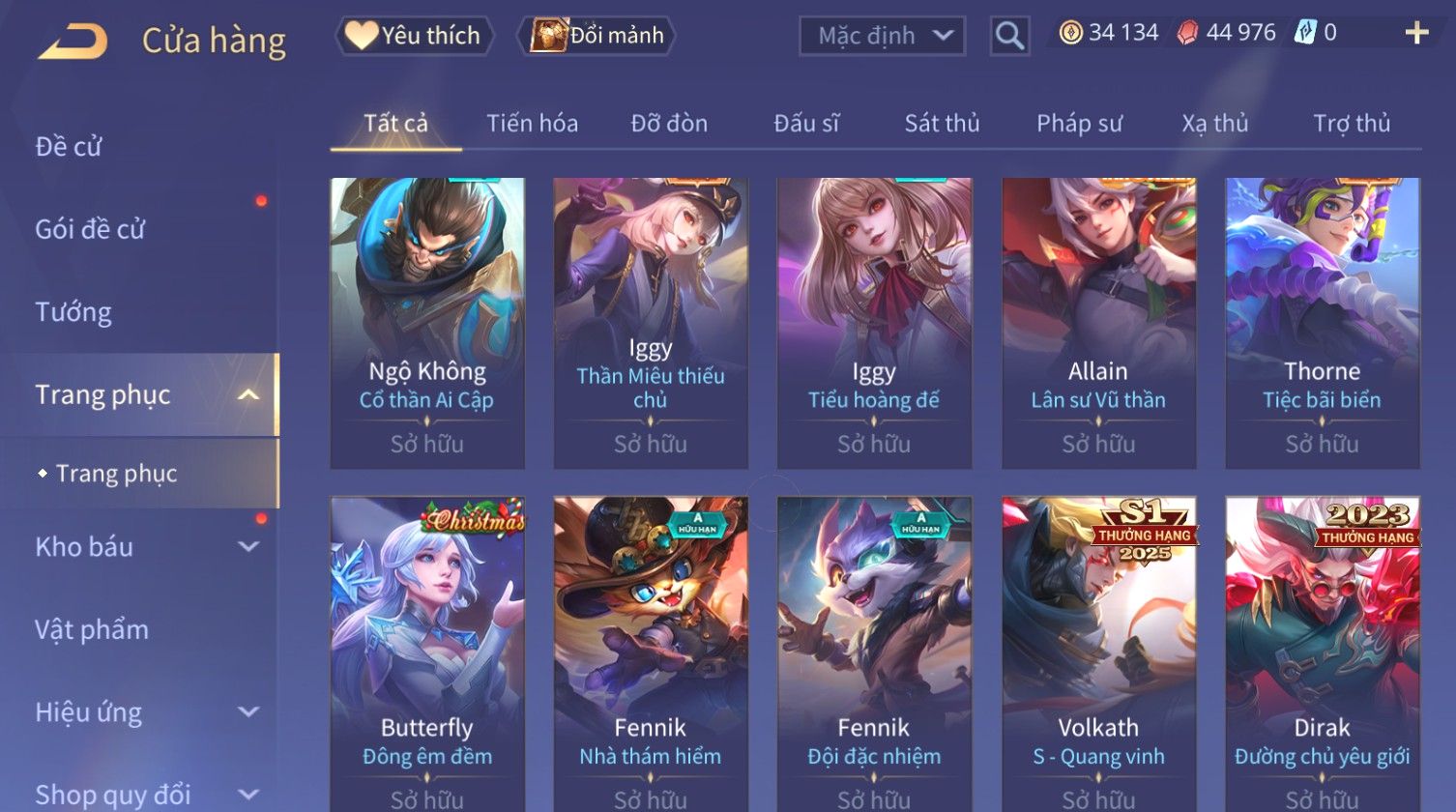Image resolution: width=1456 pixels, height=812 pixels.
Task: Switch to the Pháp sư tab
Action: point(1079,124)
